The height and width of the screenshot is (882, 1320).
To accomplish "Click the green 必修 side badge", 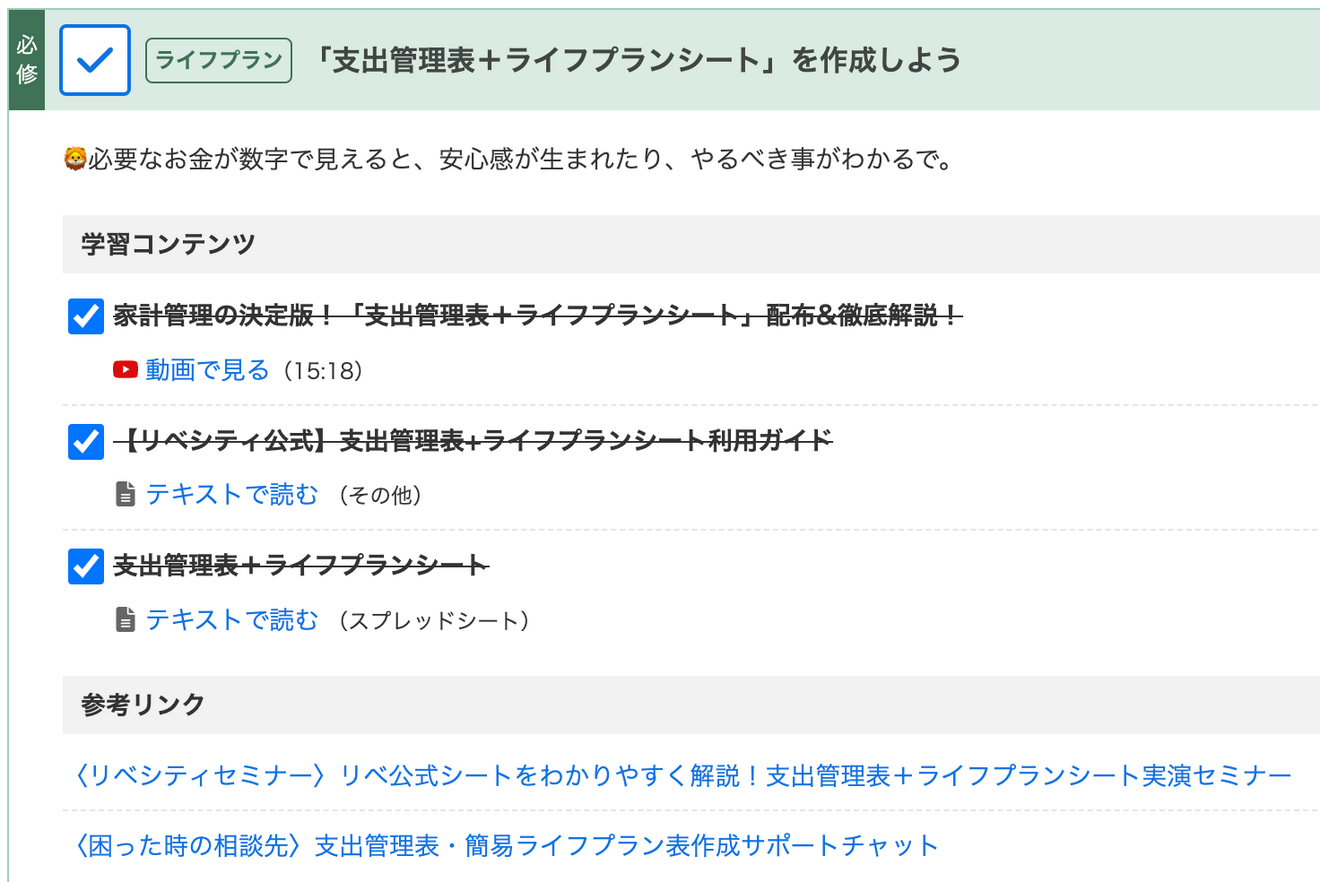I will (x=27, y=61).
